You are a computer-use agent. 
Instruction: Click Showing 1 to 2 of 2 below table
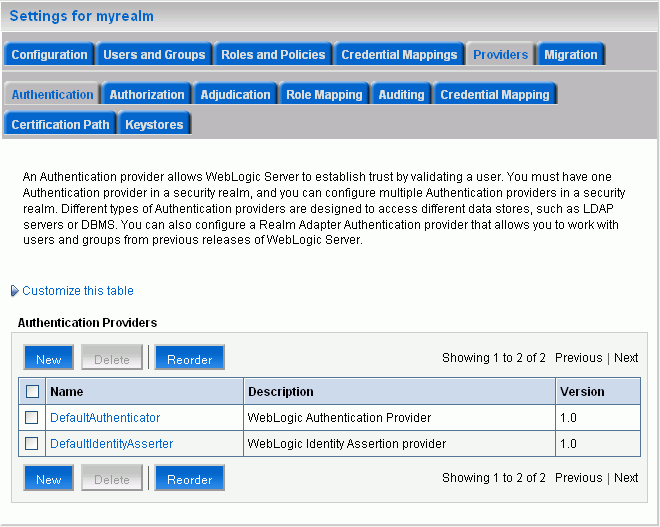tap(494, 478)
